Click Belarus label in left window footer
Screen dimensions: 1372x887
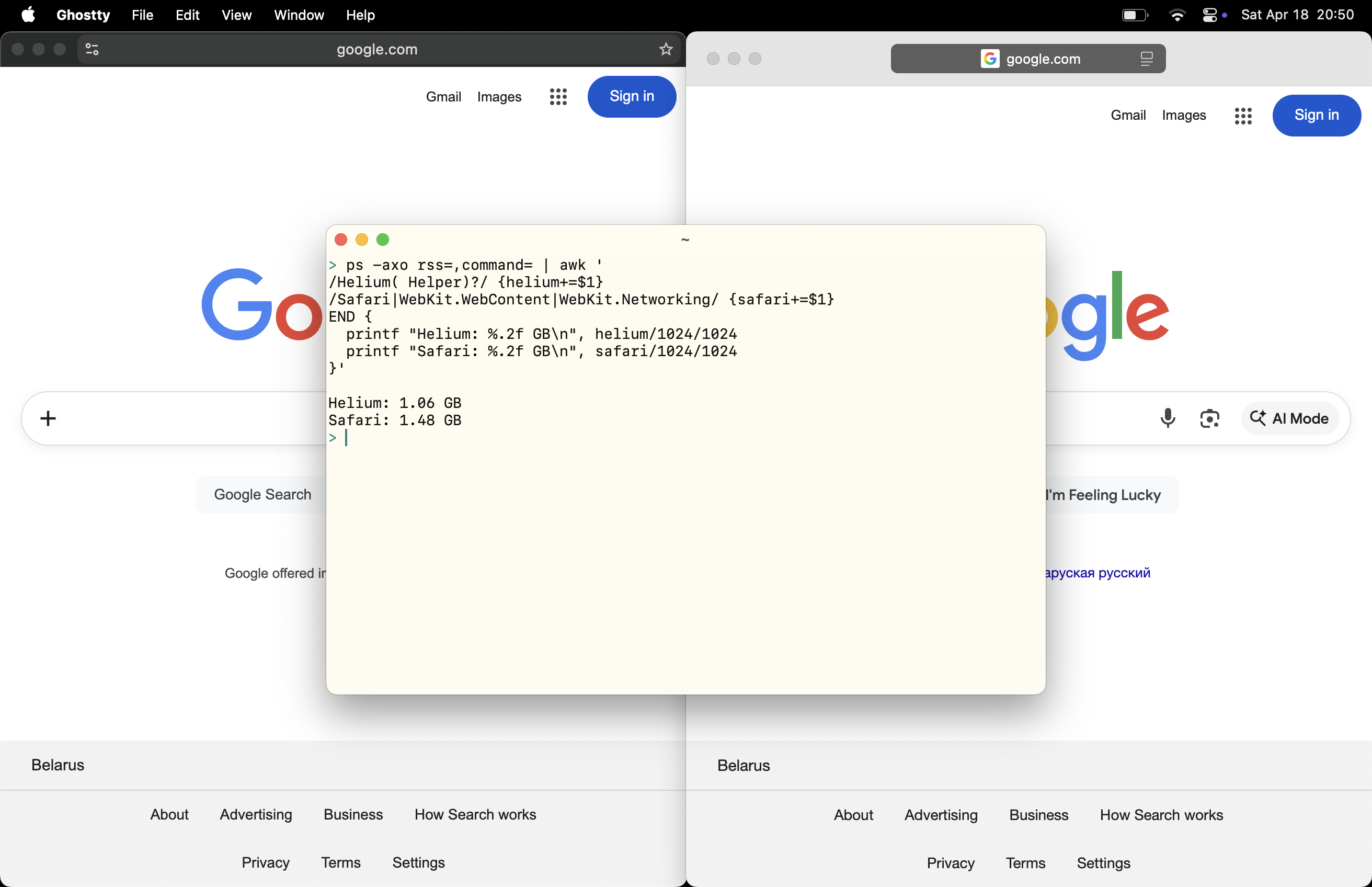[x=58, y=765]
